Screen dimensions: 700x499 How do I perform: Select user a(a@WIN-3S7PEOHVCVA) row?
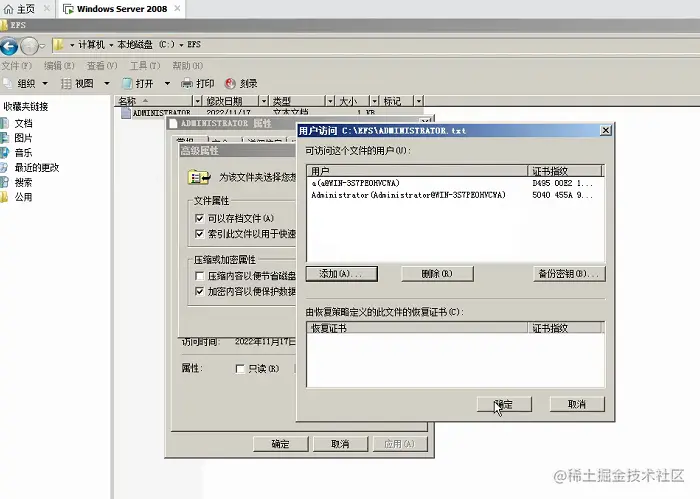[455, 183]
